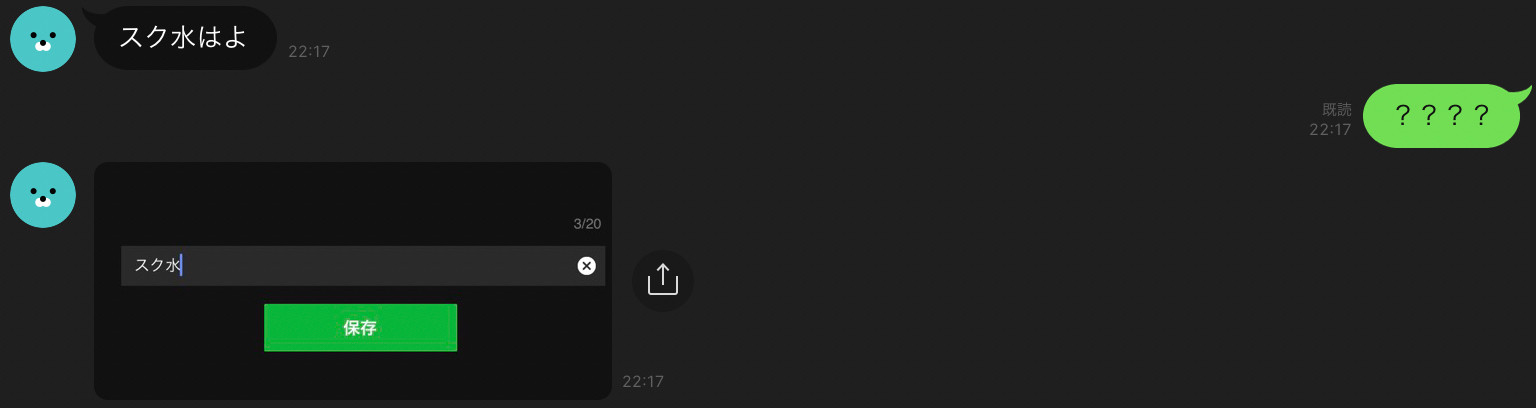Click the 3/20 character counter
The image size is (1536, 408).
click(587, 224)
